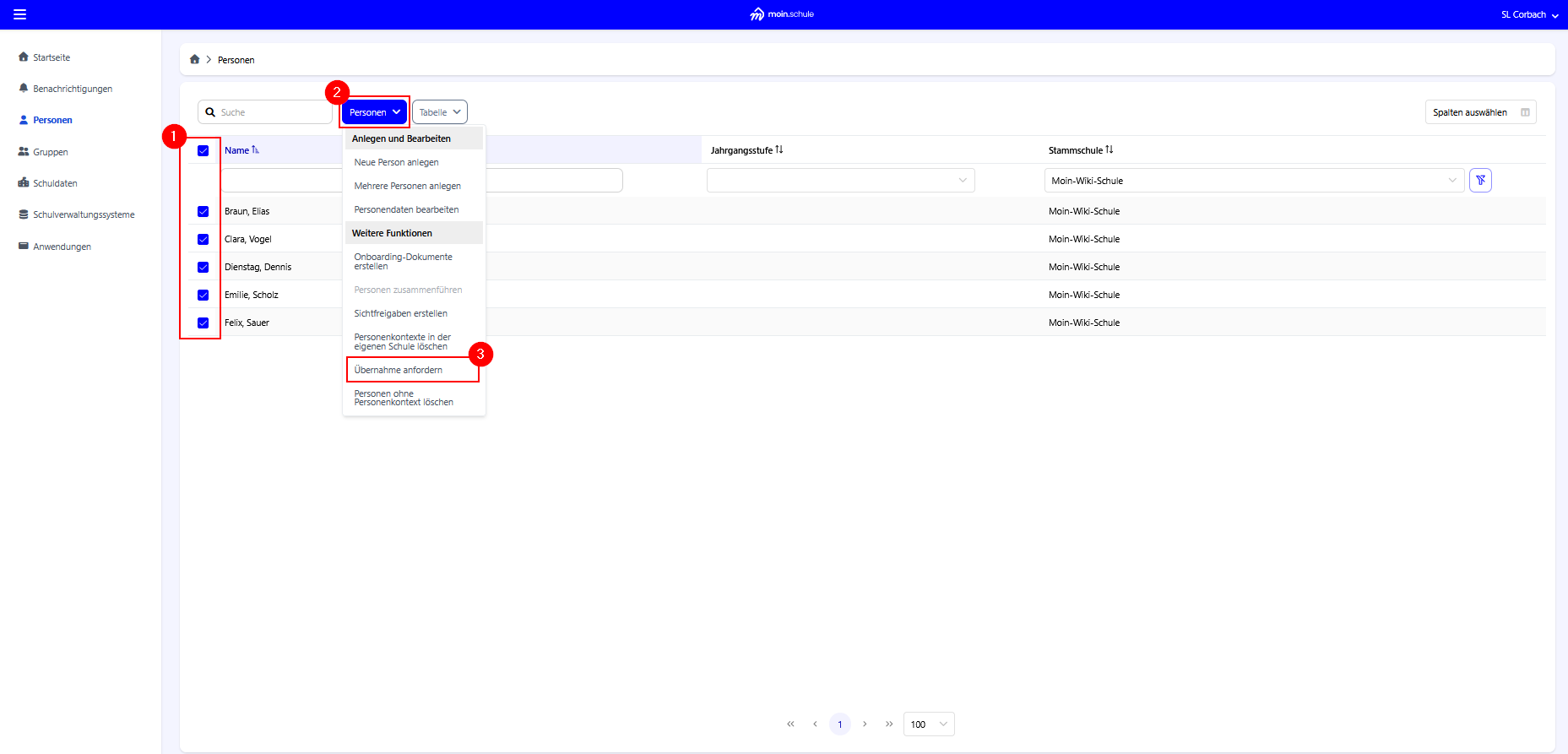The width and height of the screenshot is (1568, 754).
Task: Open the SL Corbach user menu
Action: click(x=1528, y=14)
